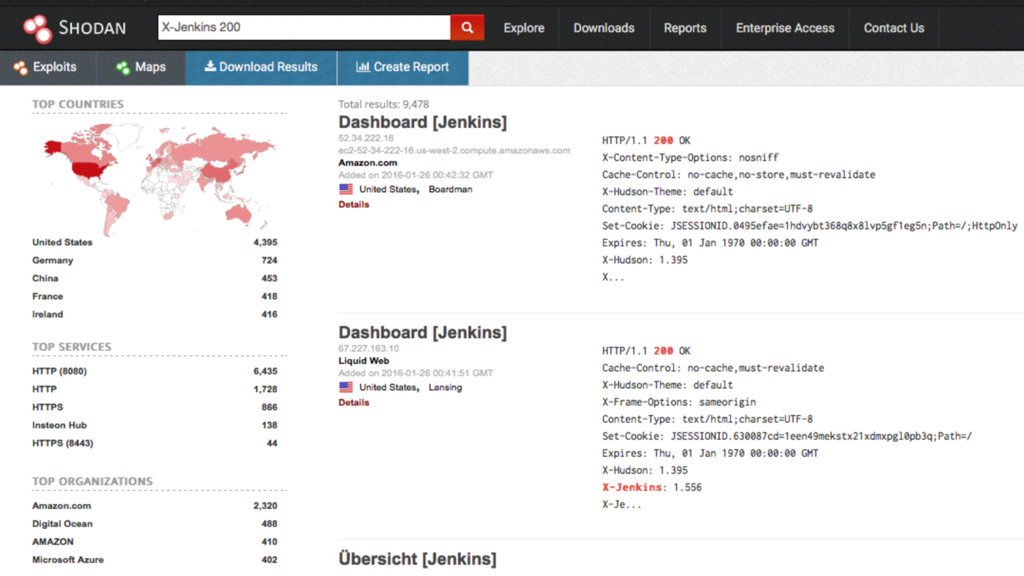Click the Create Report button
Viewport: 1024px width, 576px height.
403,67
